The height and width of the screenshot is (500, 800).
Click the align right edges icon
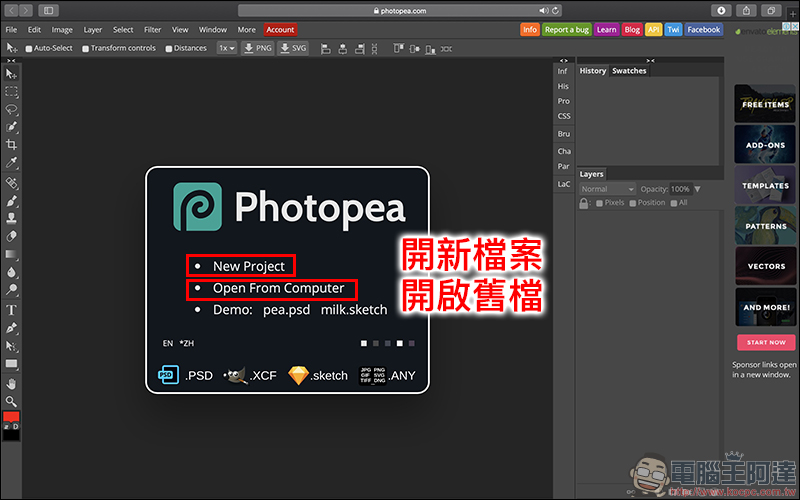(360, 49)
